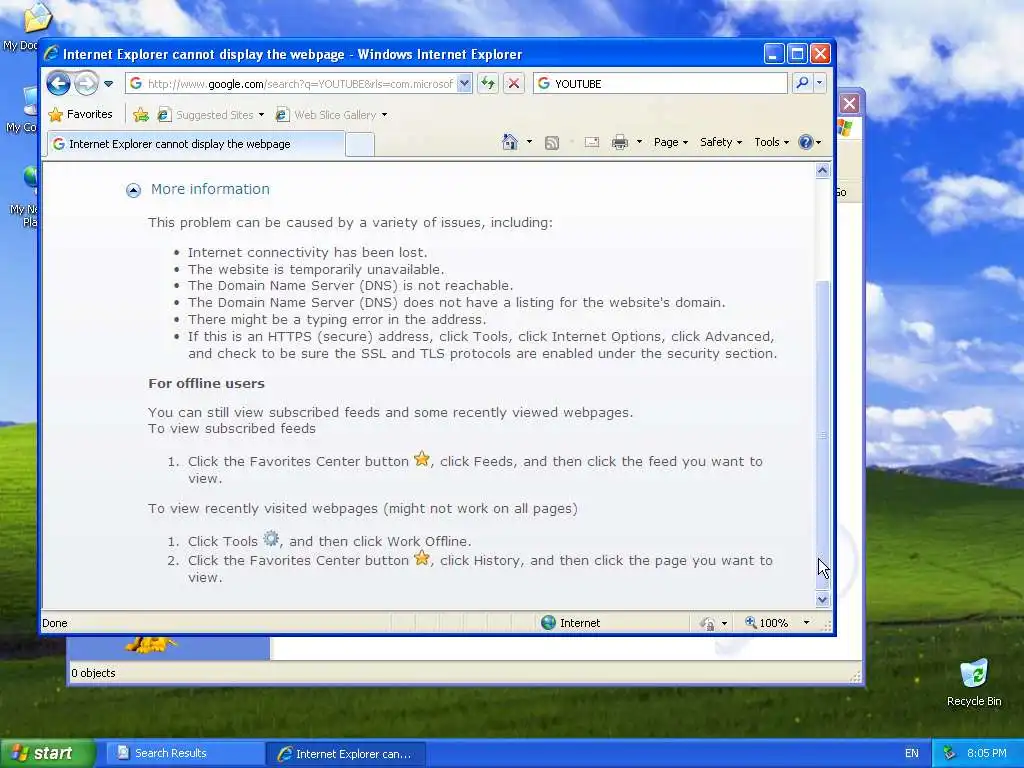Image resolution: width=1024 pixels, height=768 pixels.
Task: Click the Start button
Action: pyautogui.click(x=47, y=753)
